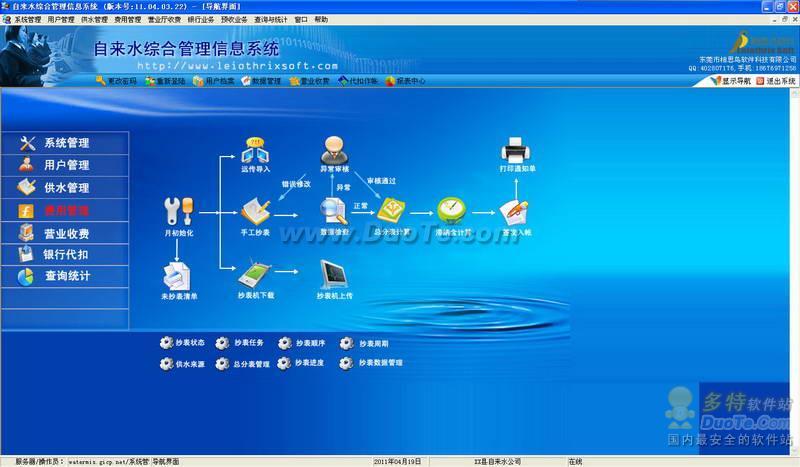Click the XX县自来水公司 status bar entry
The height and width of the screenshot is (467, 800).
pyautogui.click(x=497, y=461)
